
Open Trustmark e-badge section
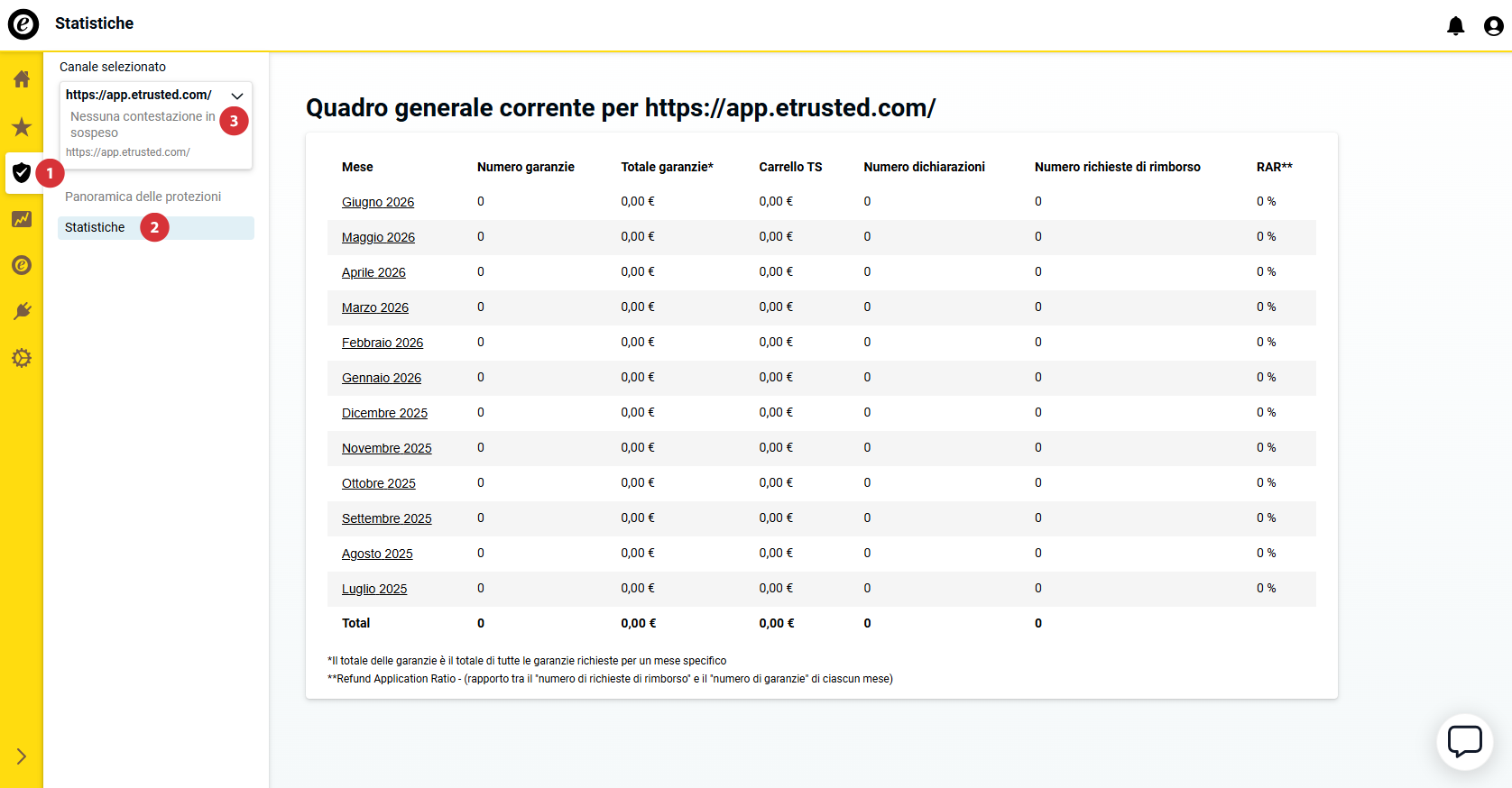coord(22,265)
